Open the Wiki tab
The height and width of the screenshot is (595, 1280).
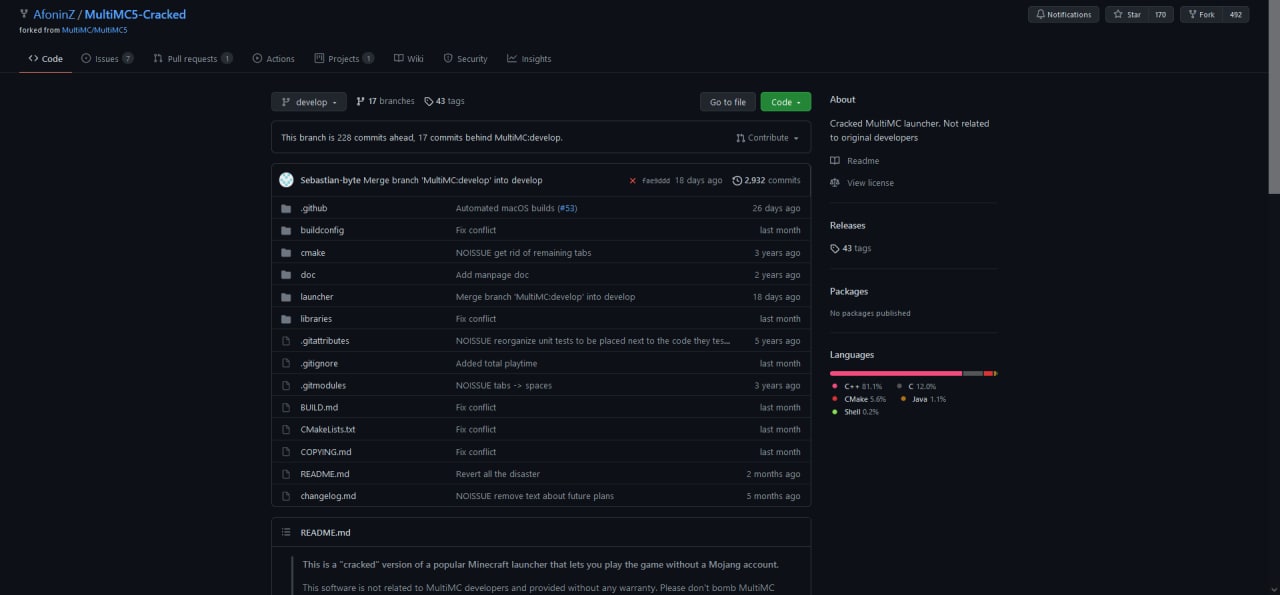pos(409,59)
